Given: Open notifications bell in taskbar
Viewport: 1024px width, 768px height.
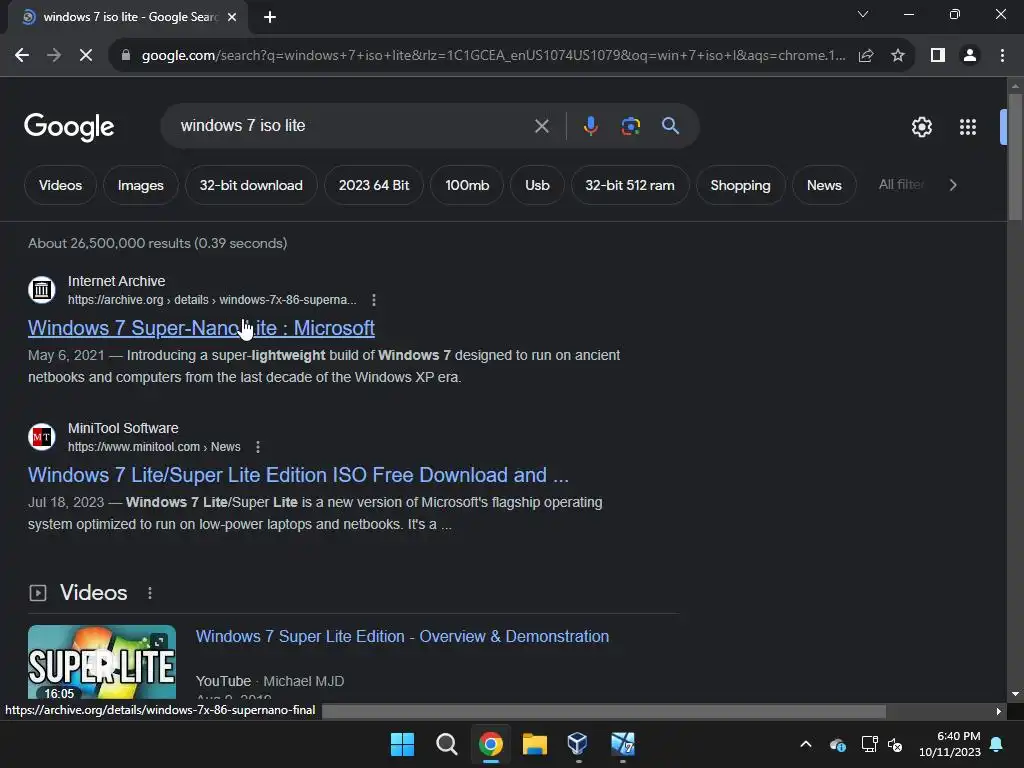Looking at the screenshot, I should (997, 744).
